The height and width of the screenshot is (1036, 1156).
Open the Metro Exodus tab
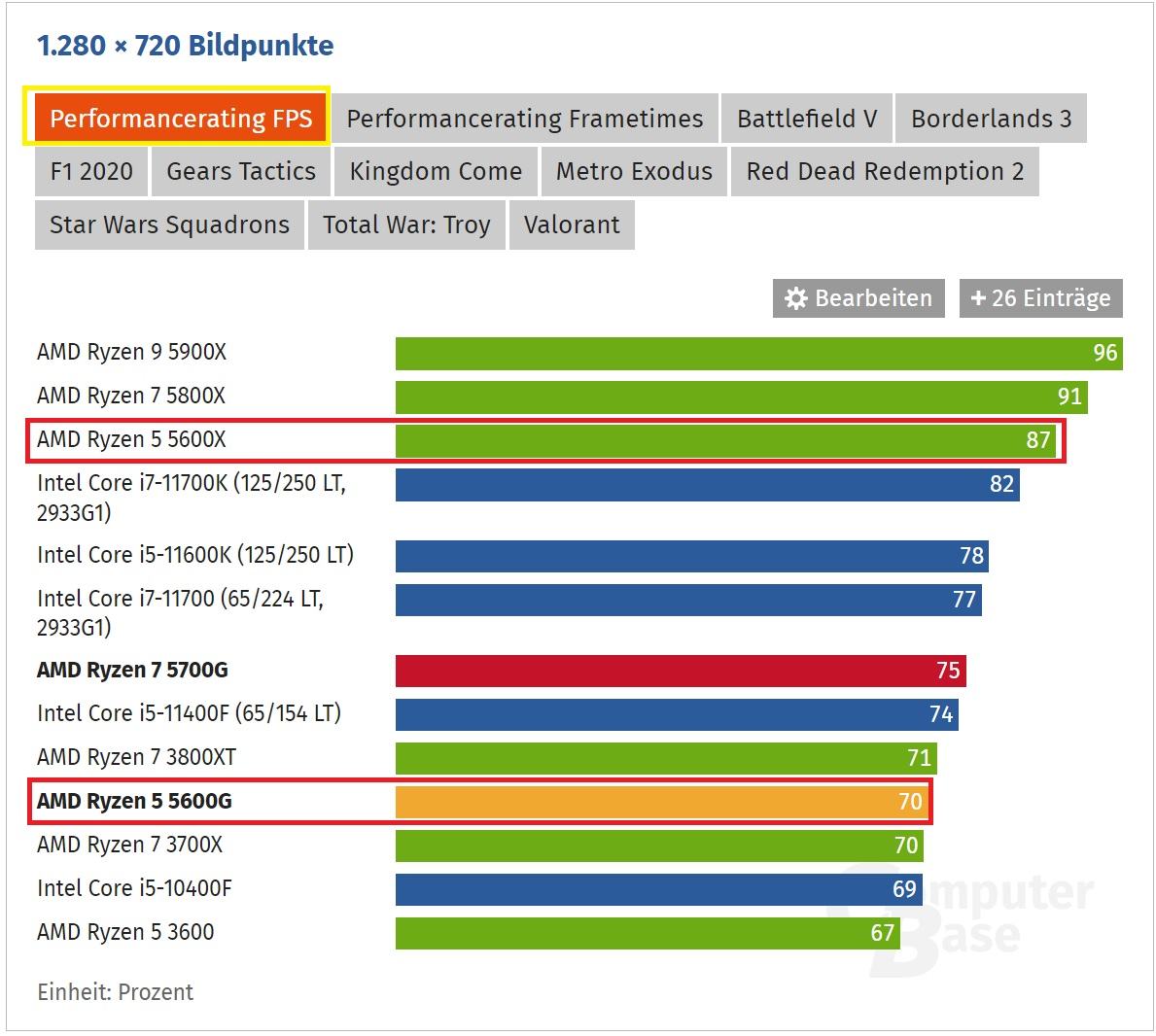coord(634,172)
